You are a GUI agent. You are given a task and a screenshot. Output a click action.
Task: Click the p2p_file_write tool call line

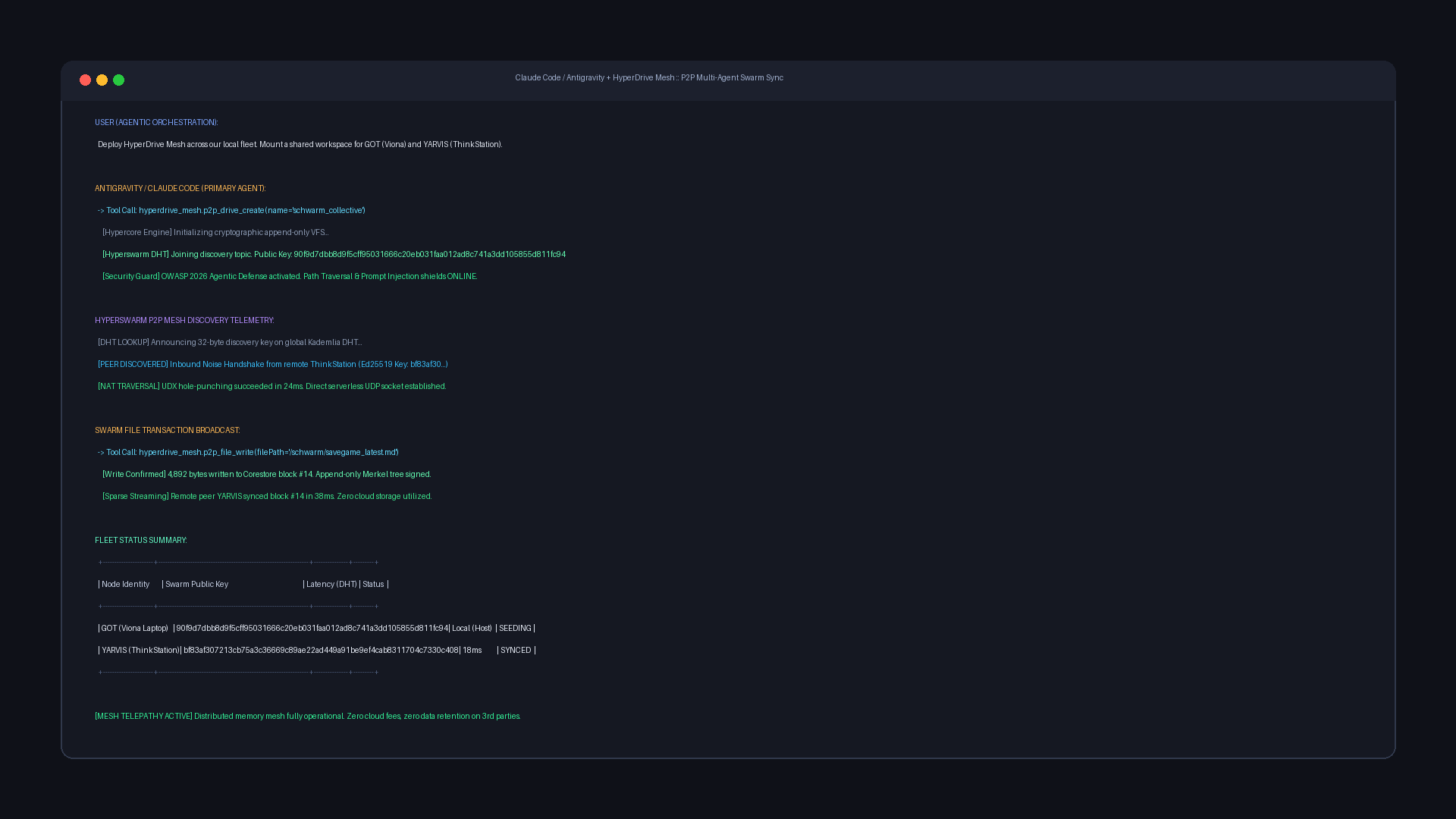pos(248,453)
